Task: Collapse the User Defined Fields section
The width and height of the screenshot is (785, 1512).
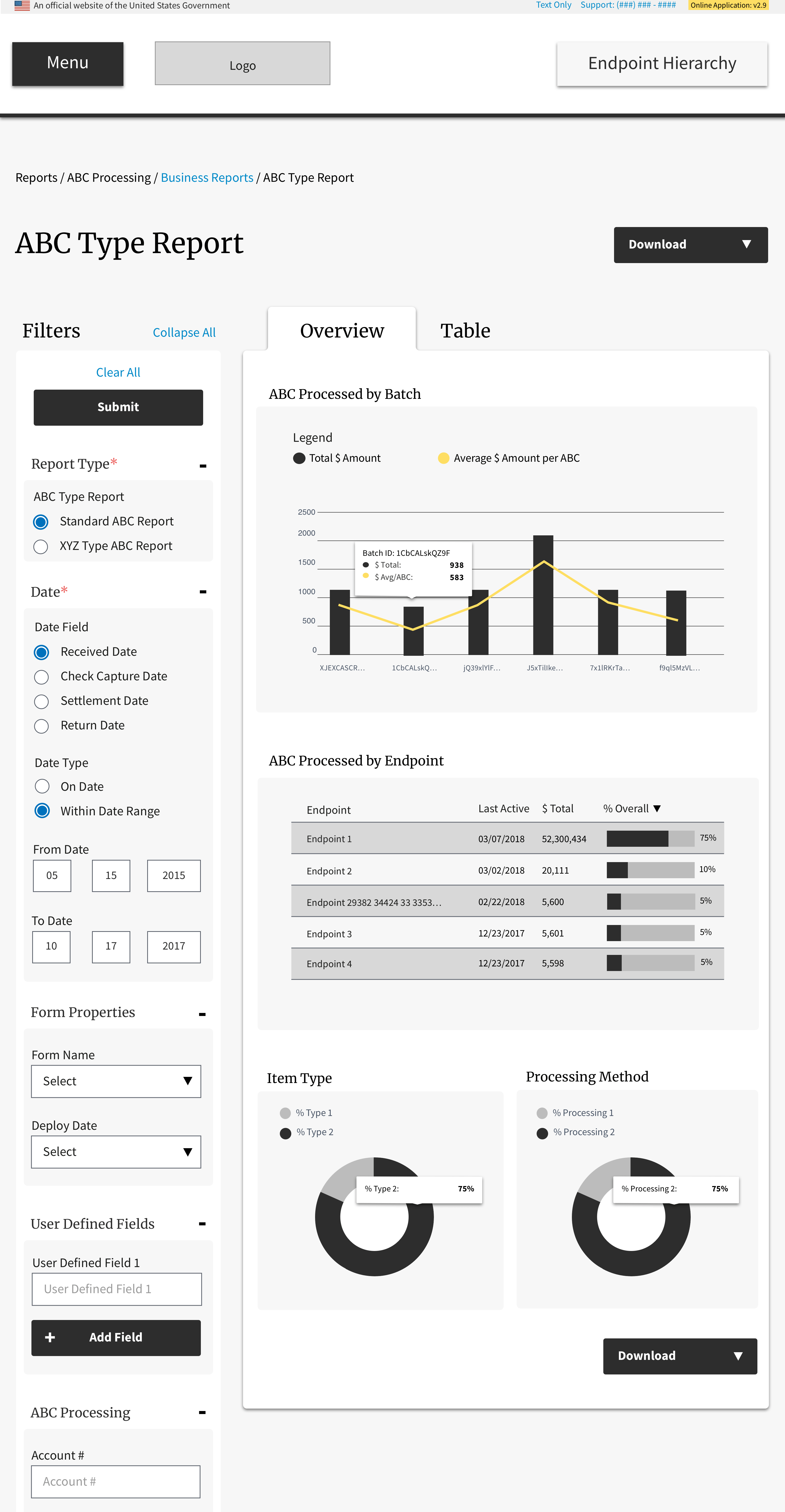Action: click(x=202, y=1224)
